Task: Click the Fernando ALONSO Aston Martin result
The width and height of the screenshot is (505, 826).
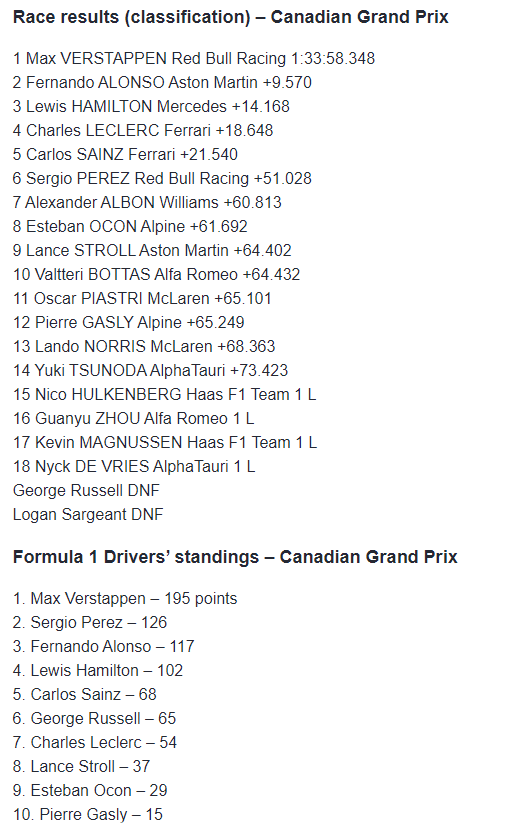Action: (x=162, y=82)
